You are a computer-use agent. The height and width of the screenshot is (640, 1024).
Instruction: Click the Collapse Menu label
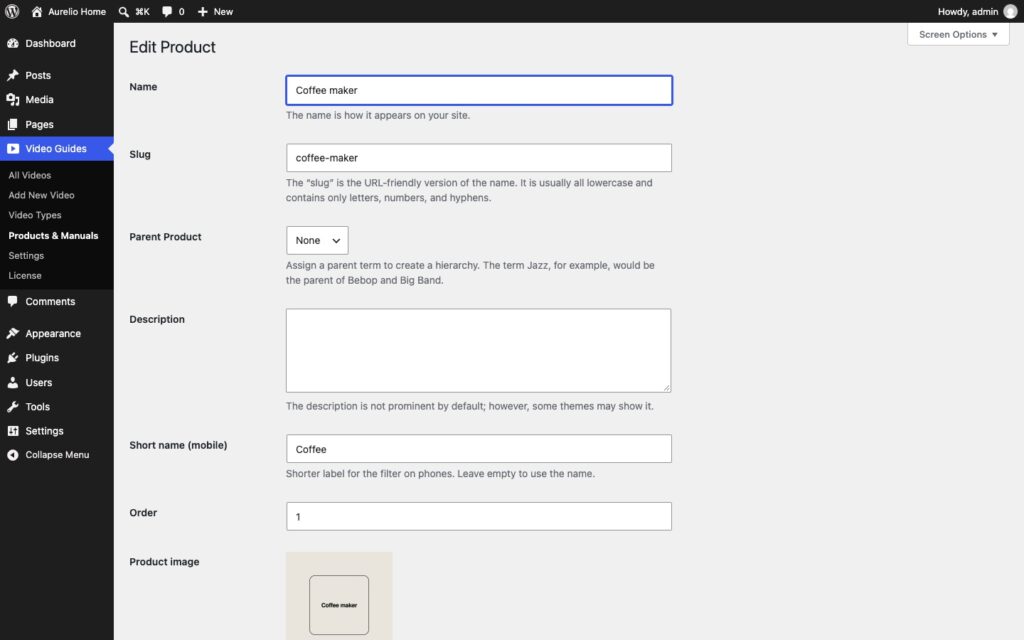click(57, 455)
